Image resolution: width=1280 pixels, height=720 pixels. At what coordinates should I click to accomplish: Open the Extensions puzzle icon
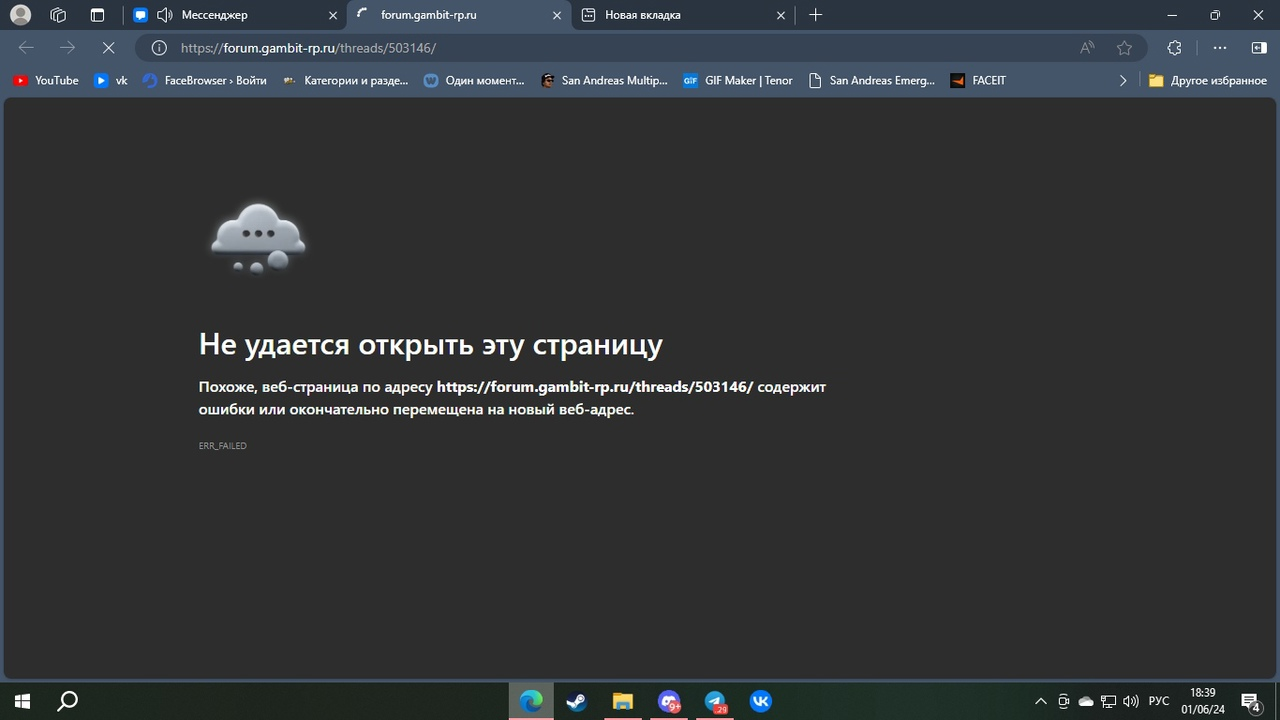click(1174, 48)
